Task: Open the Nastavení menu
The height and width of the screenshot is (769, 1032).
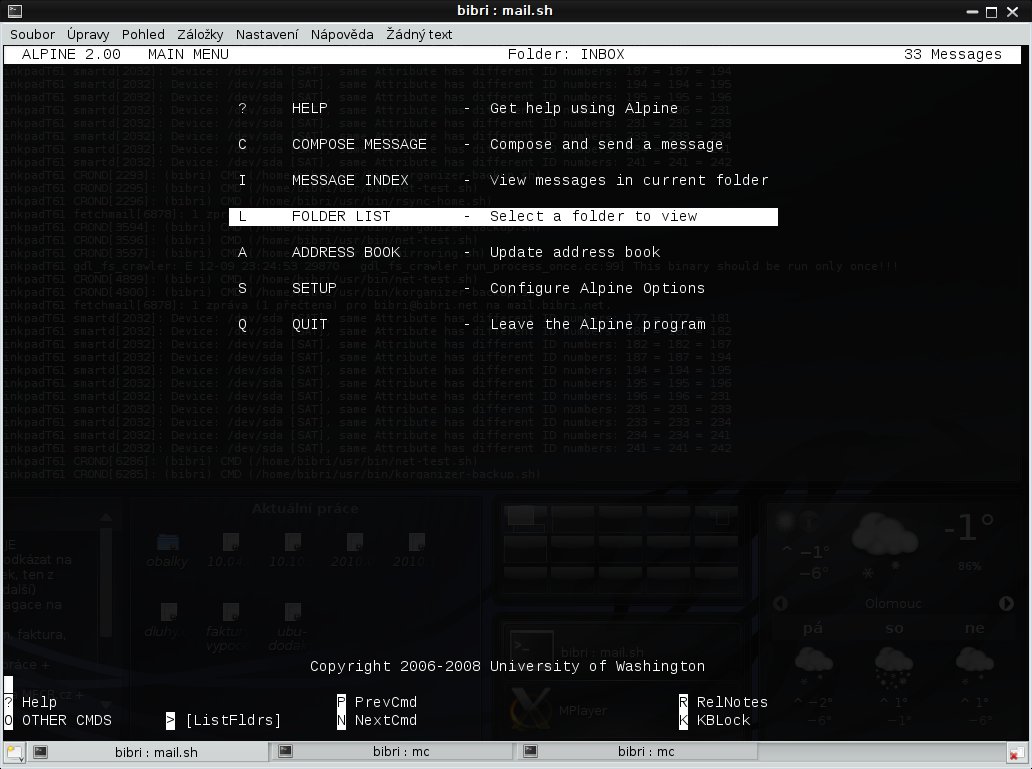Action: (267, 34)
